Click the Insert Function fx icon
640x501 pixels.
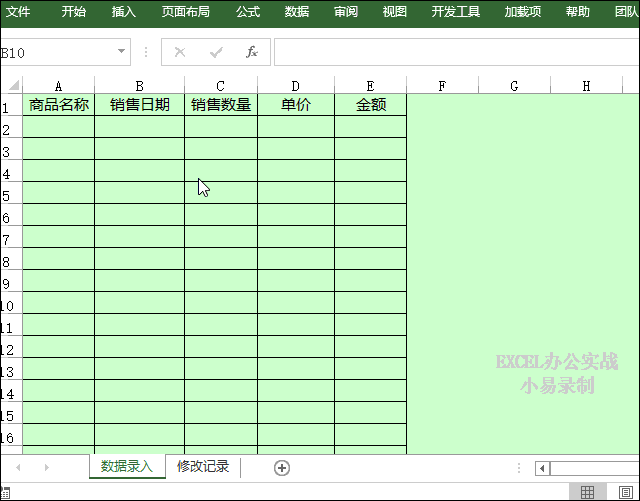tap(252, 52)
